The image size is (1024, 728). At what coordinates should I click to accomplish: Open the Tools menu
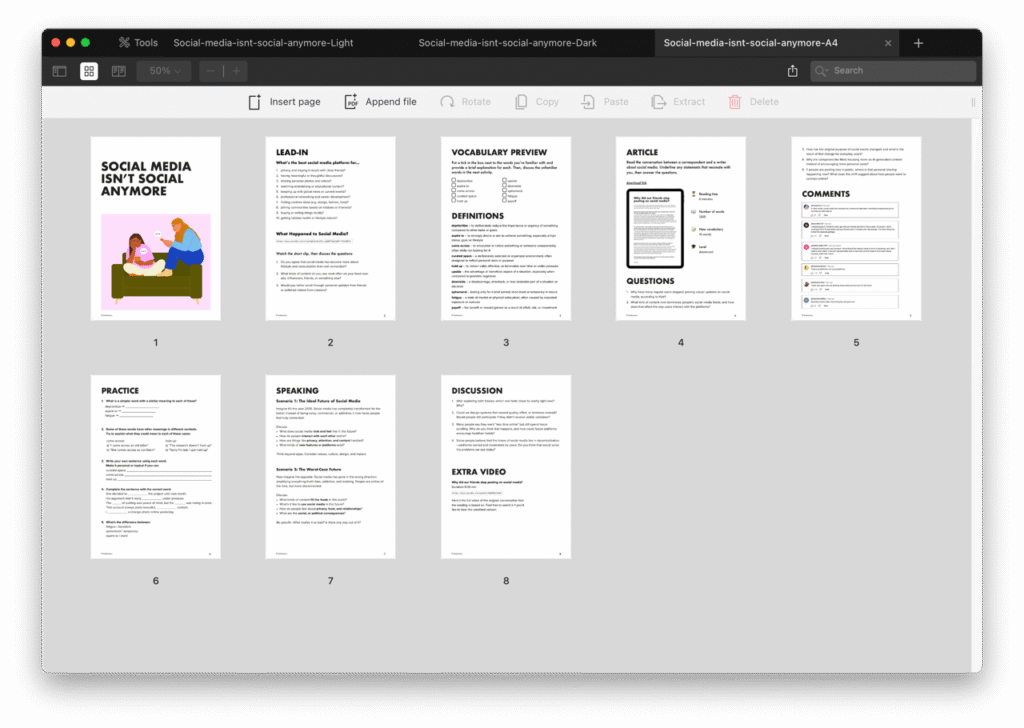pyautogui.click(x=138, y=43)
